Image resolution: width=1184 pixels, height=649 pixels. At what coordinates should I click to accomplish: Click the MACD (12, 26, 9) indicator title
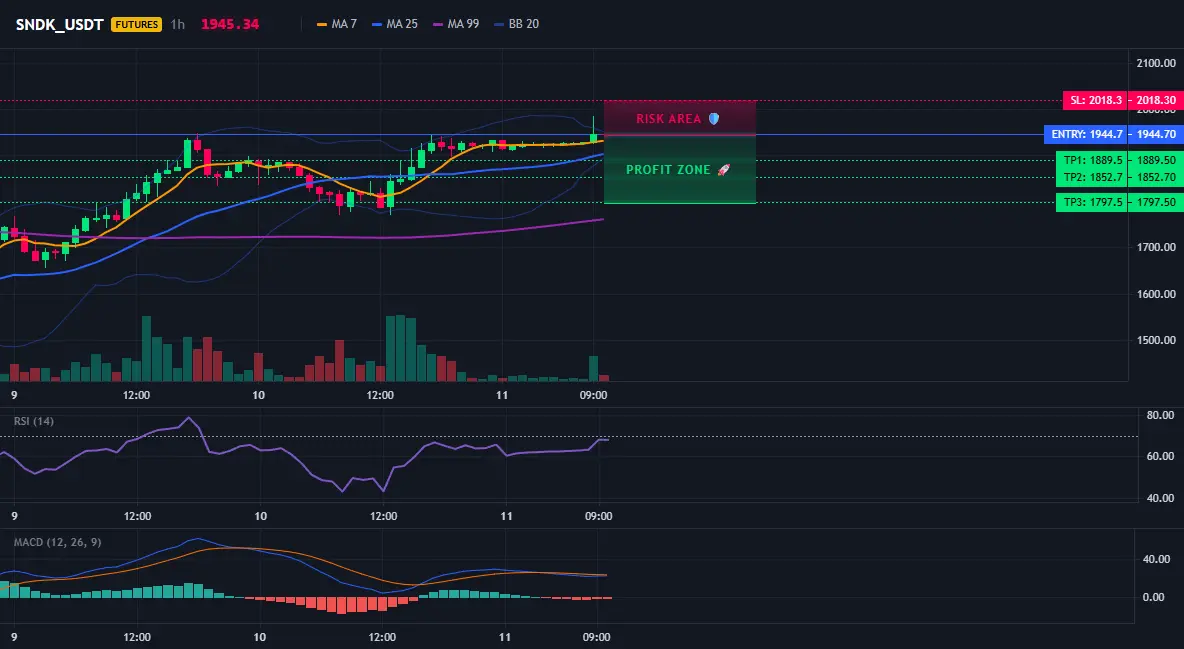click(57, 542)
